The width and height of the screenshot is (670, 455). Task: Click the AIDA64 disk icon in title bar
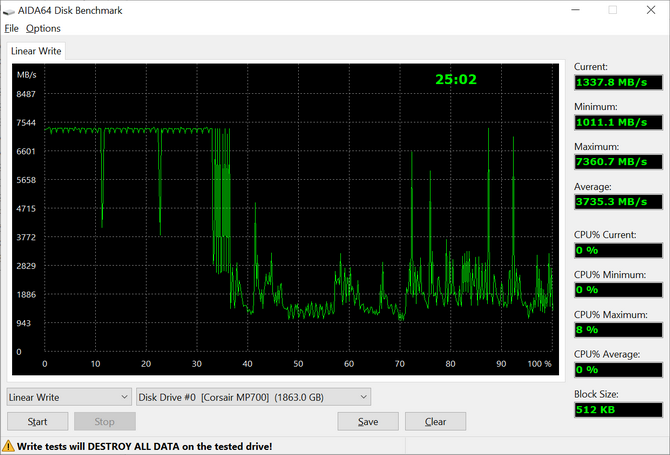[x=9, y=11]
